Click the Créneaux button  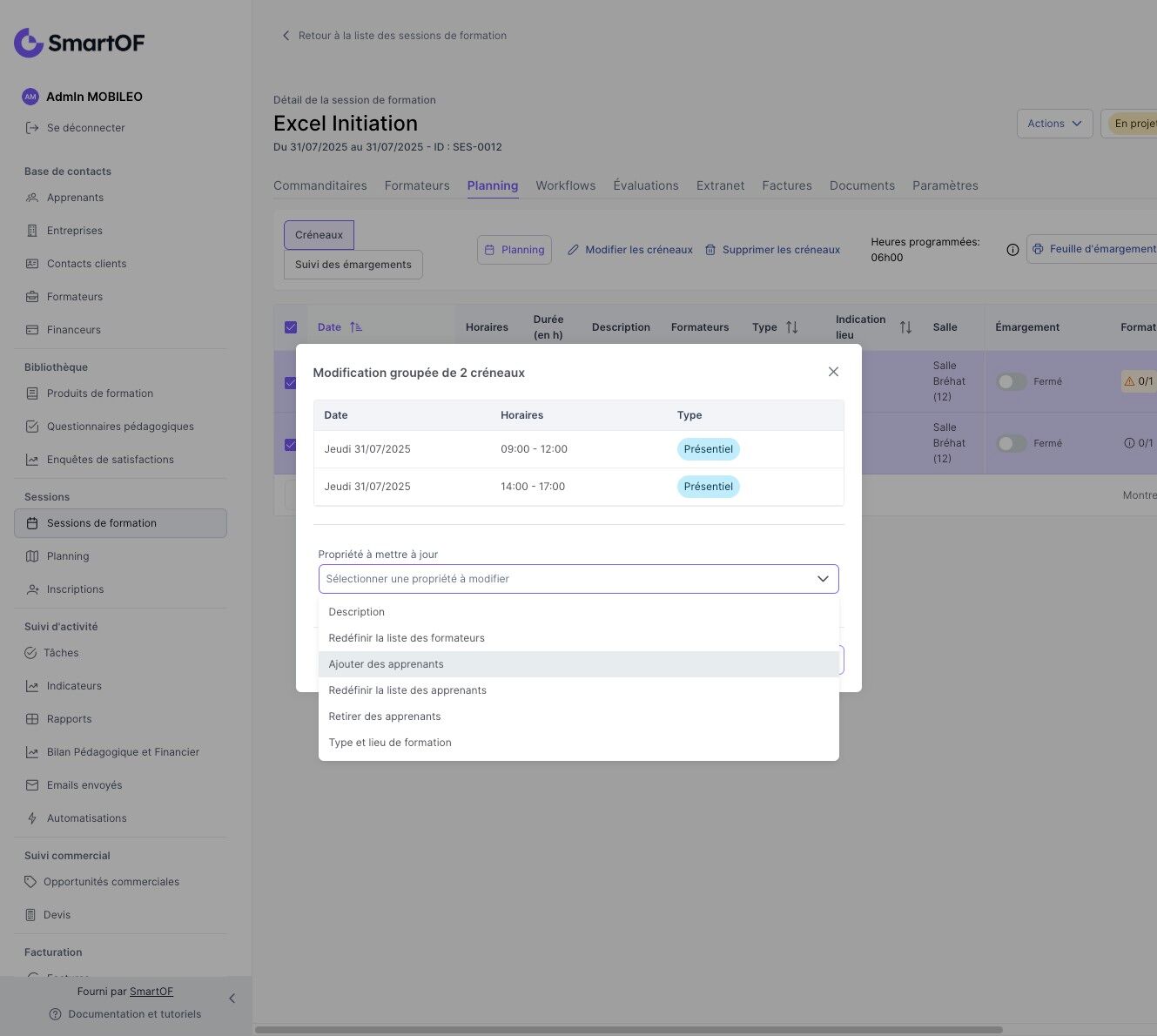319,235
